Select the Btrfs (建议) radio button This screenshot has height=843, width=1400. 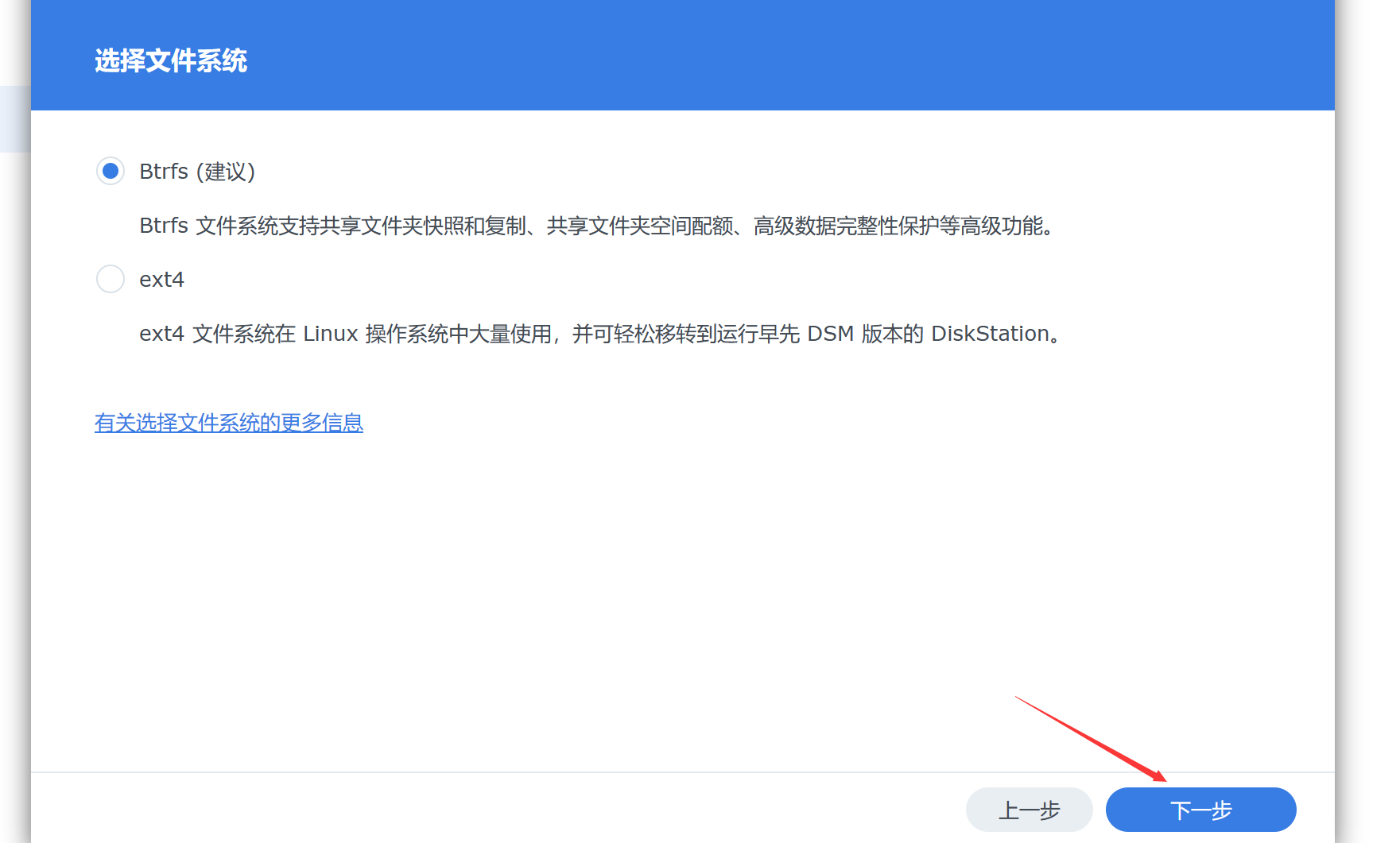(111, 171)
